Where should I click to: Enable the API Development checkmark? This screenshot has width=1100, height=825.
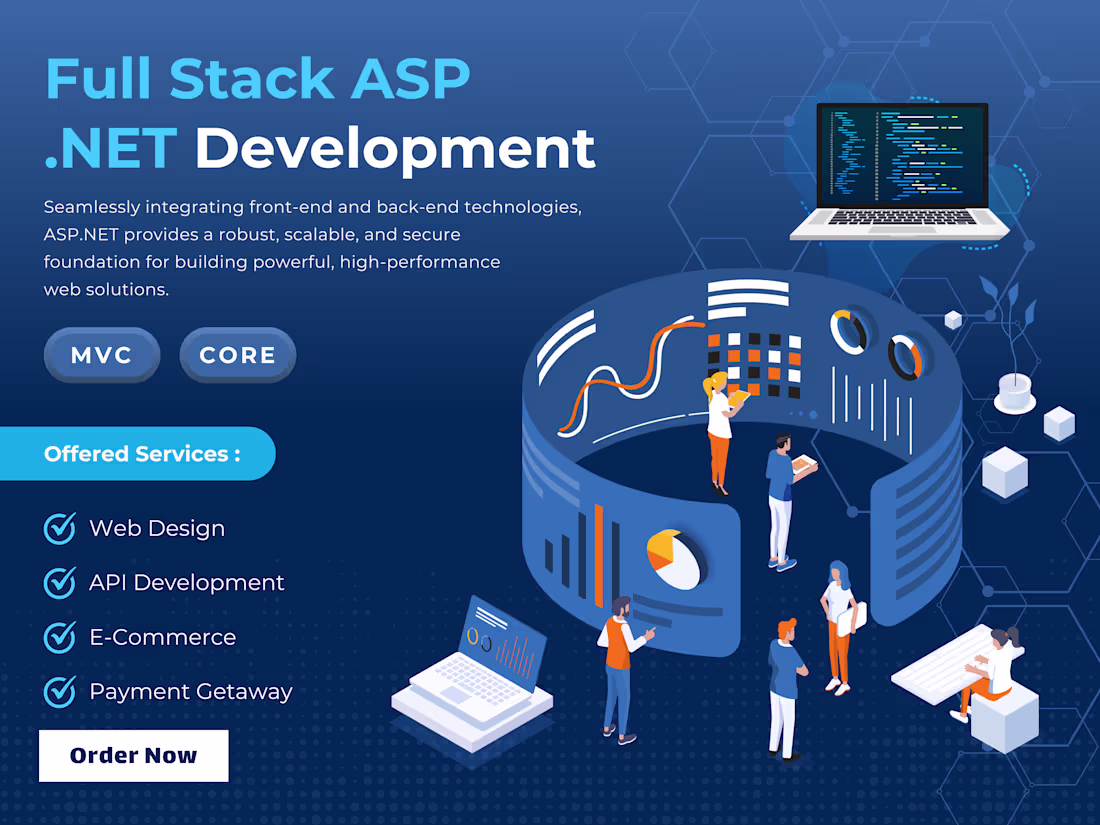point(58,582)
